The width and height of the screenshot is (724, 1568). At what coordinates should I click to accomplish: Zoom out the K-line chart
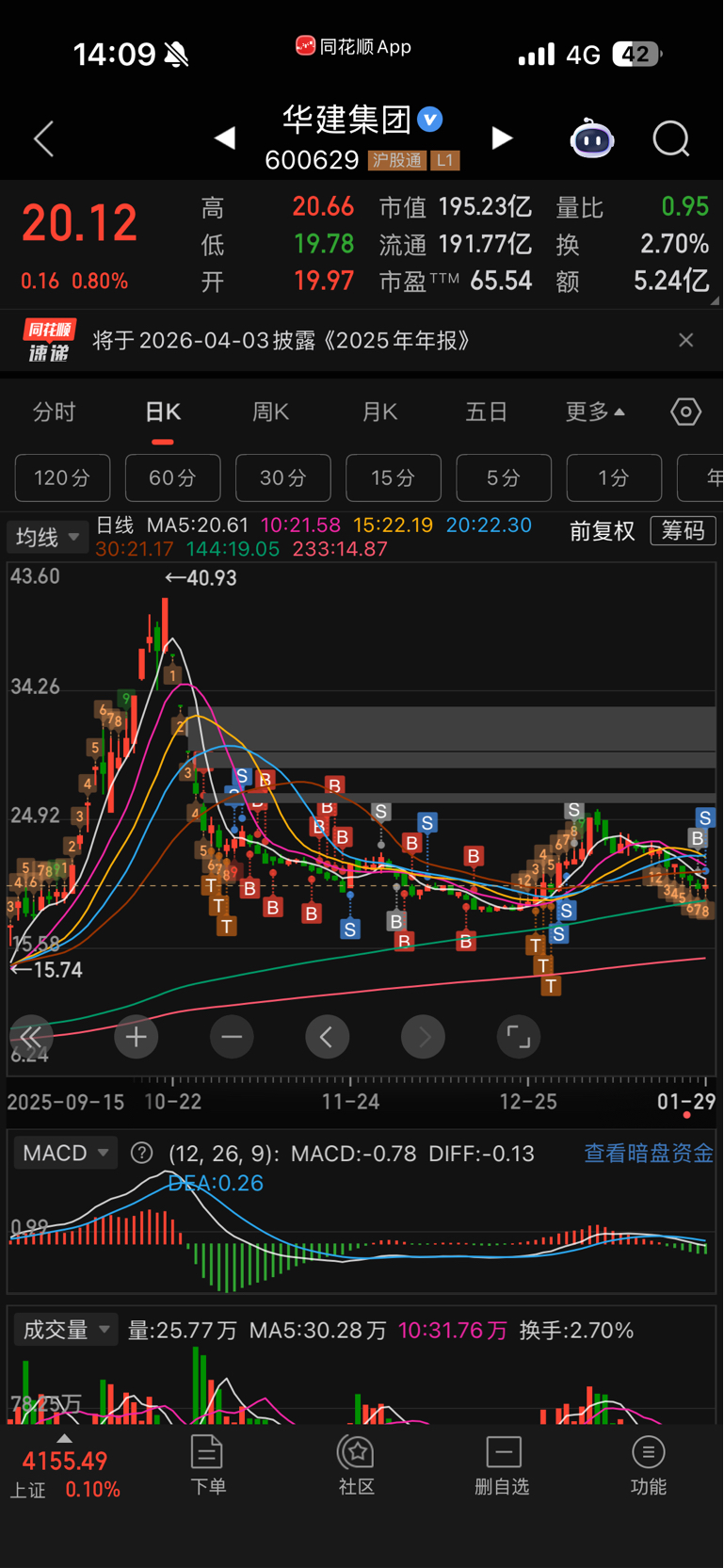coord(232,1037)
